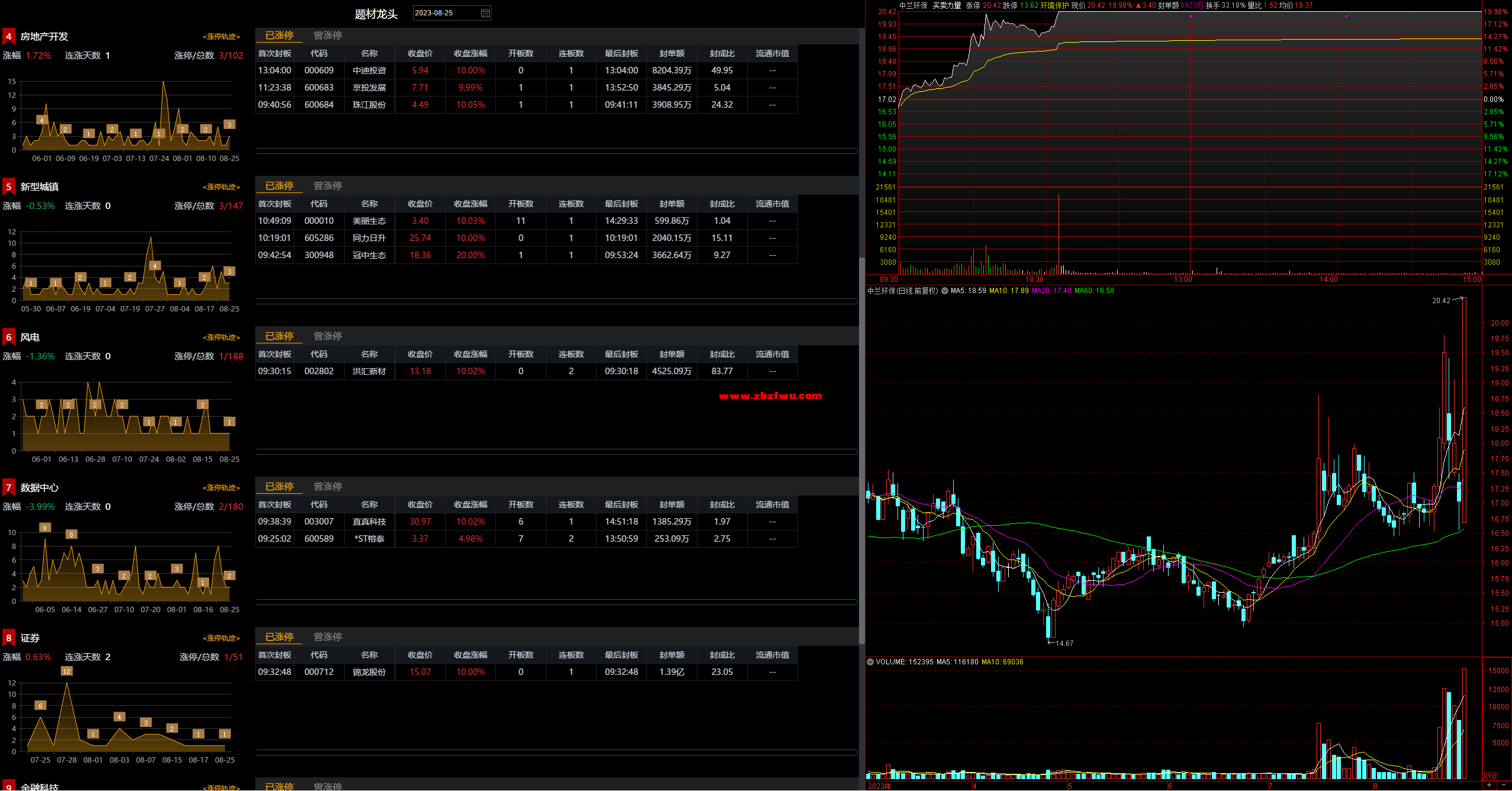Image resolution: width=1512 pixels, height=791 pixels.
Task: Click stock code 000712
Action: [319, 672]
